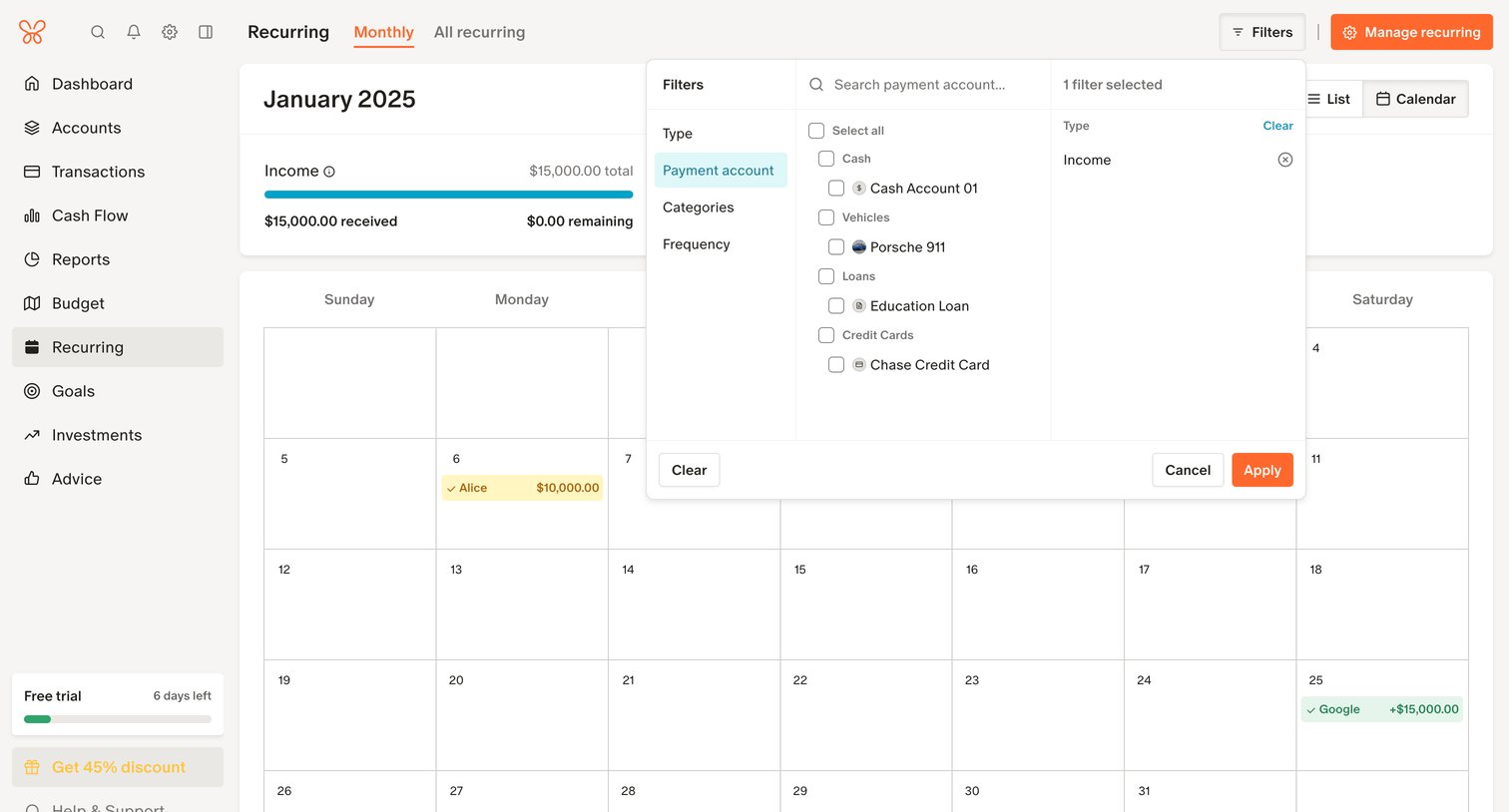Screen dimensions: 1509x812
Task: Open the Porsche 911 account thumbnail icon
Action: point(859,247)
